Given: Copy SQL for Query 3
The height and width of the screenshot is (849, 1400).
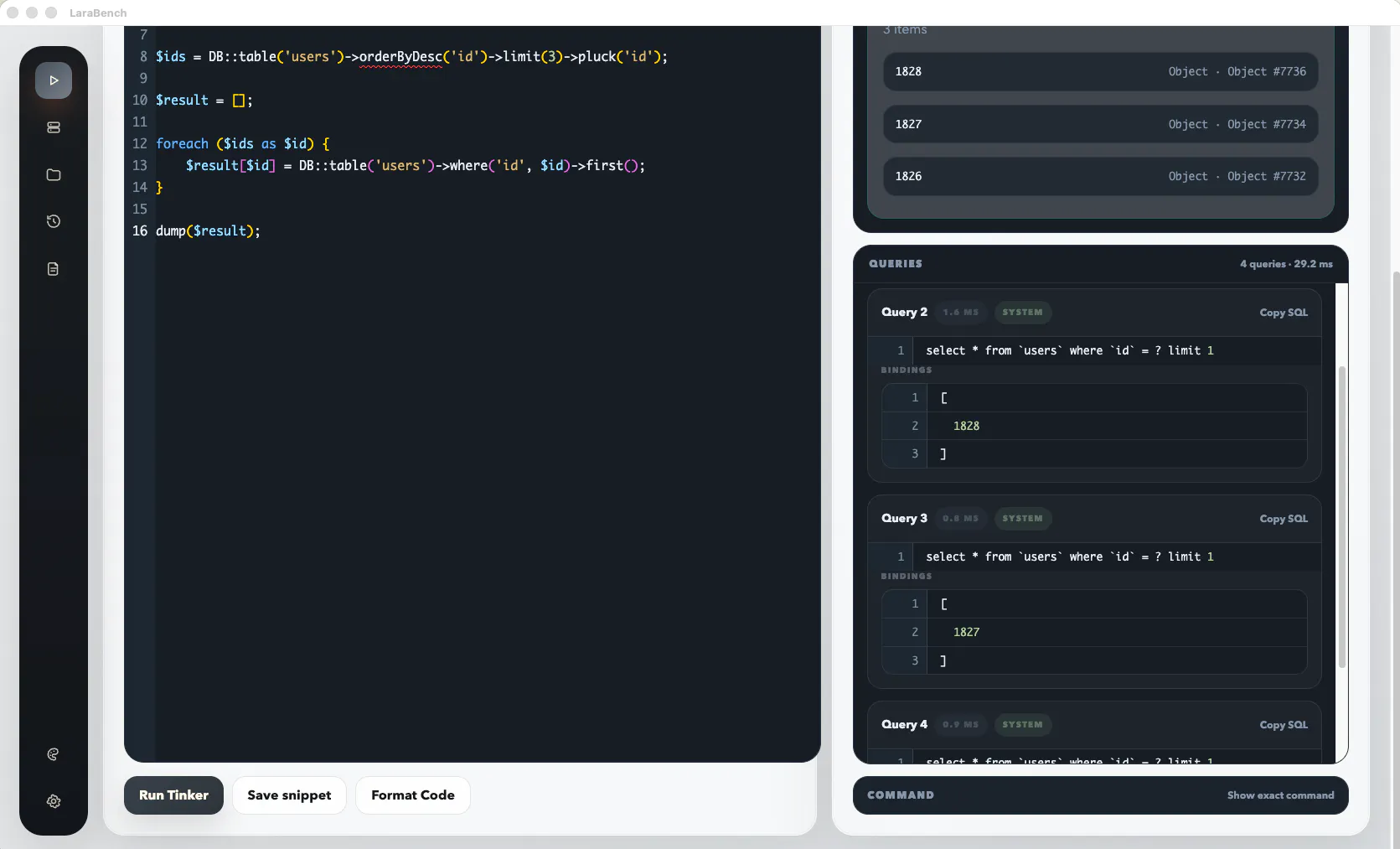Looking at the screenshot, I should tap(1284, 519).
